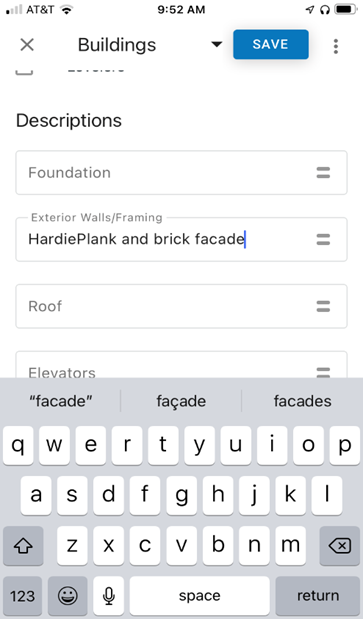Choose the "facades" autocomplete suggestion

(x=303, y=401)
